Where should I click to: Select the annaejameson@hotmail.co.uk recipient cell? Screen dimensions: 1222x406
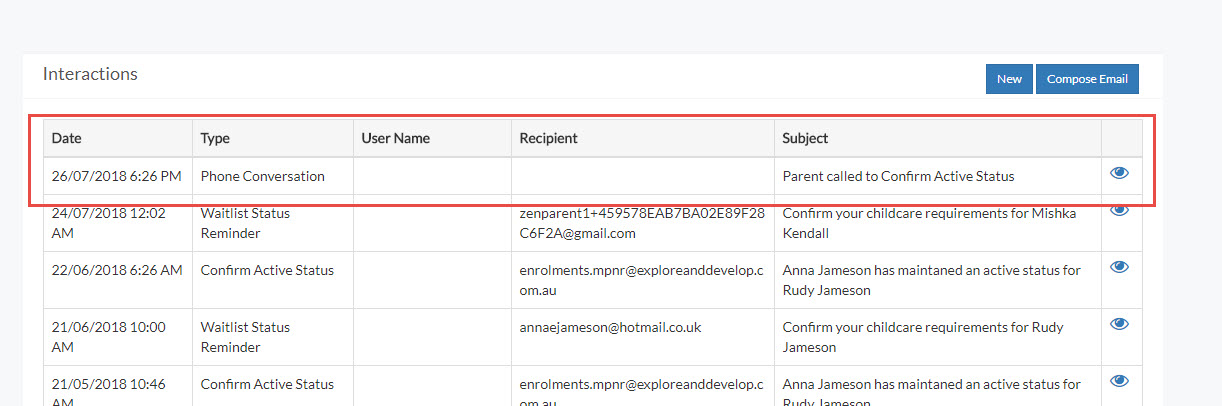tap(610, 327)
